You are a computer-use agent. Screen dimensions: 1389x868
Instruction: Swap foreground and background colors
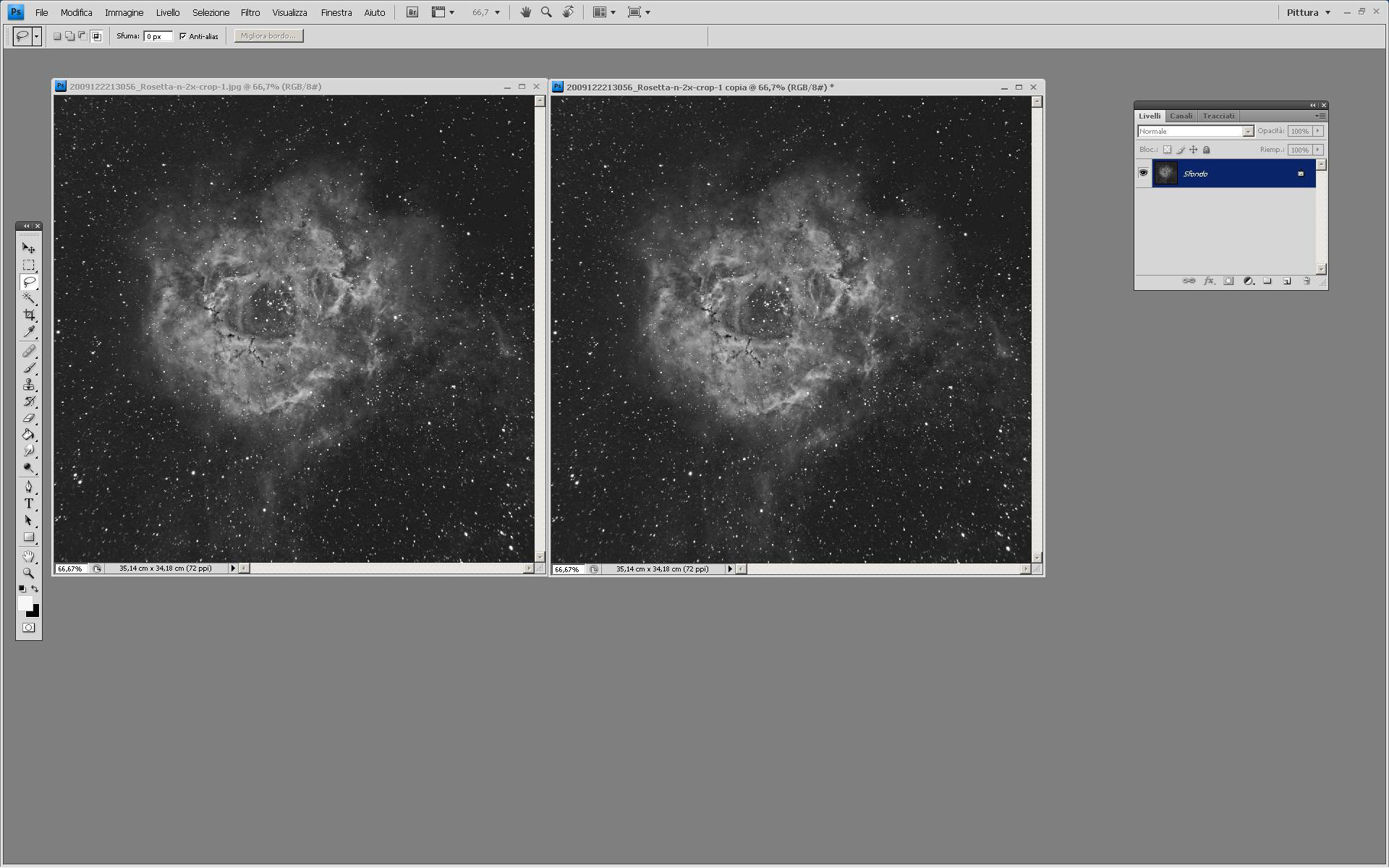pos(35,589)
